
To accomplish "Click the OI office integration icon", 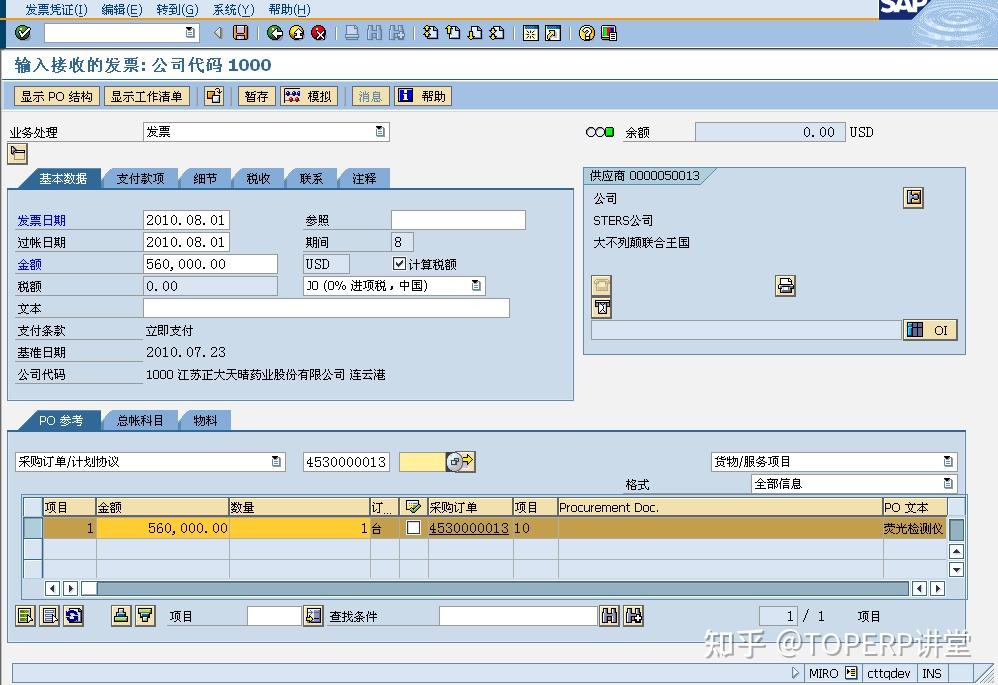I will (930, 330).
